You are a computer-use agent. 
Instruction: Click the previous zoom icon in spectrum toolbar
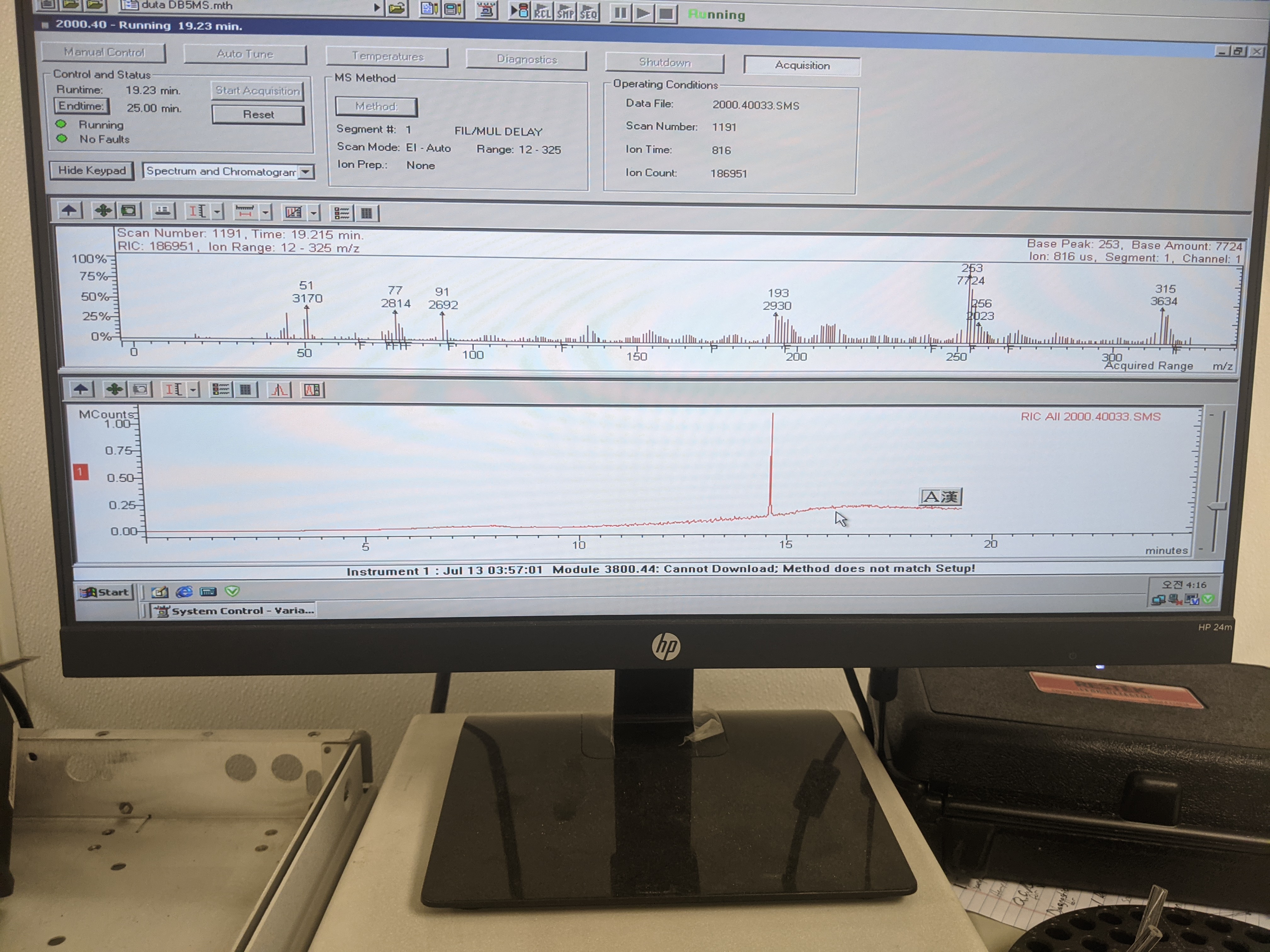tap(130, 211)
